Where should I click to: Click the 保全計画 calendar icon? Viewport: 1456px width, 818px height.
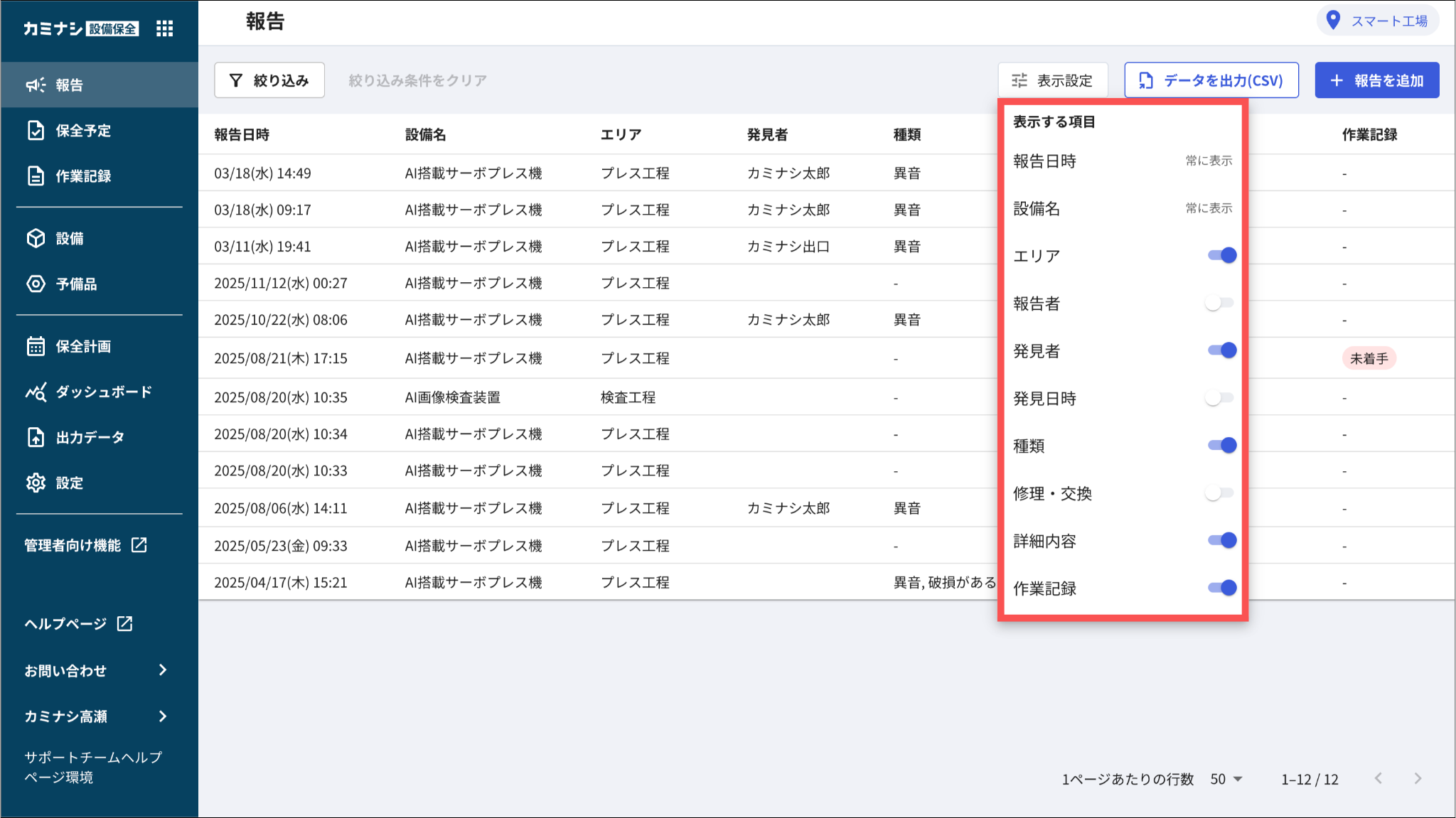(x=36, y=346)
